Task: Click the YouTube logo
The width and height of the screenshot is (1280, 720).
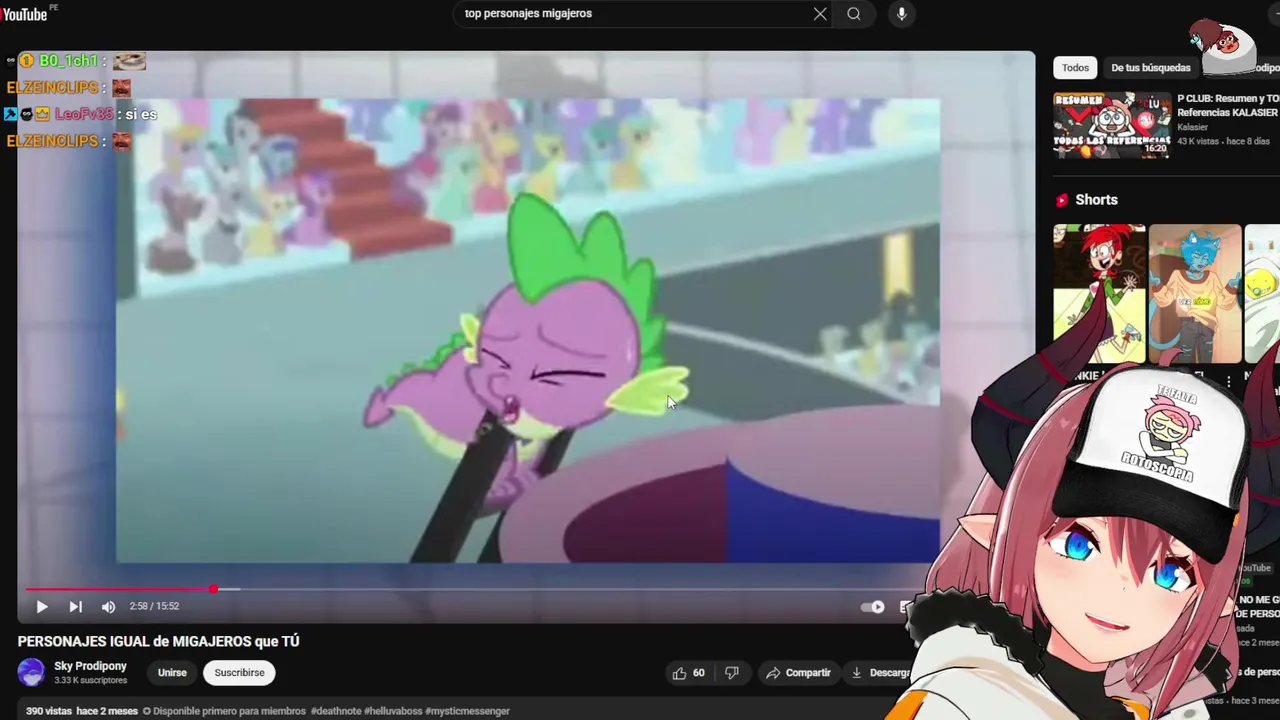Action: [x=24, y=14]
